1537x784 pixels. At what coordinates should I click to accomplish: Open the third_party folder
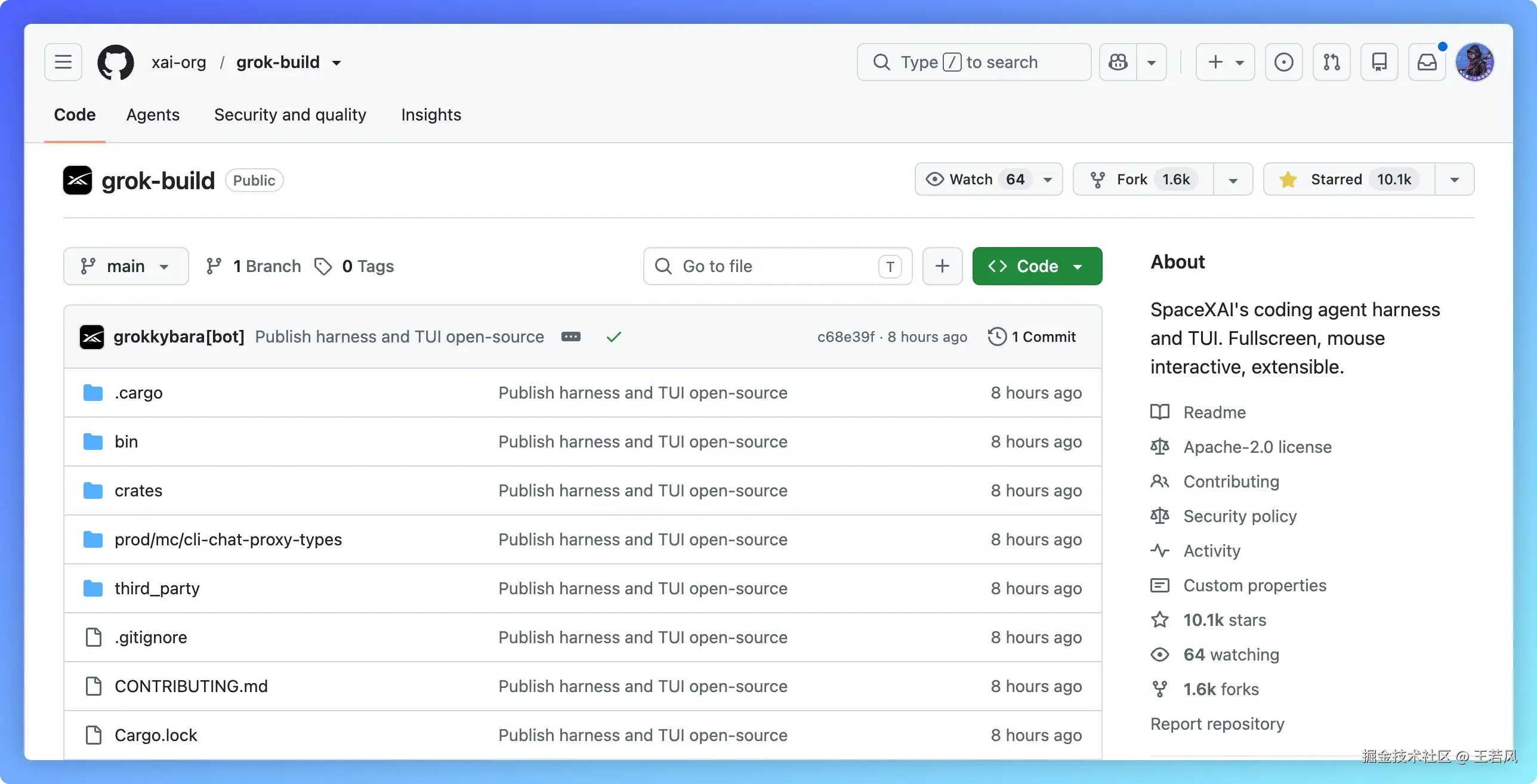point(158,588)
